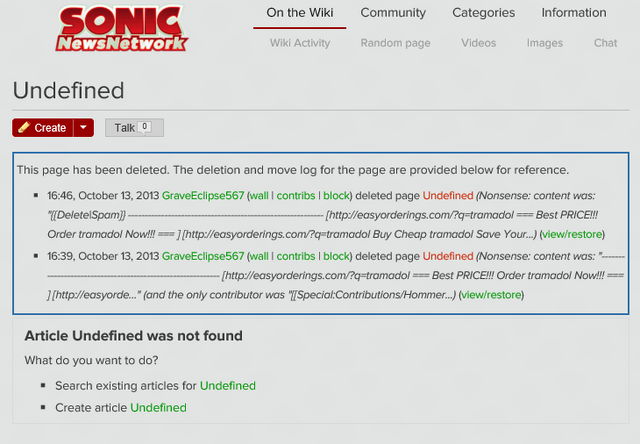The width and height of the screenshot is (640, 444).
Task: Click the Talk comment count bubble
Action: pyautogui.click(x=144, y=127)
